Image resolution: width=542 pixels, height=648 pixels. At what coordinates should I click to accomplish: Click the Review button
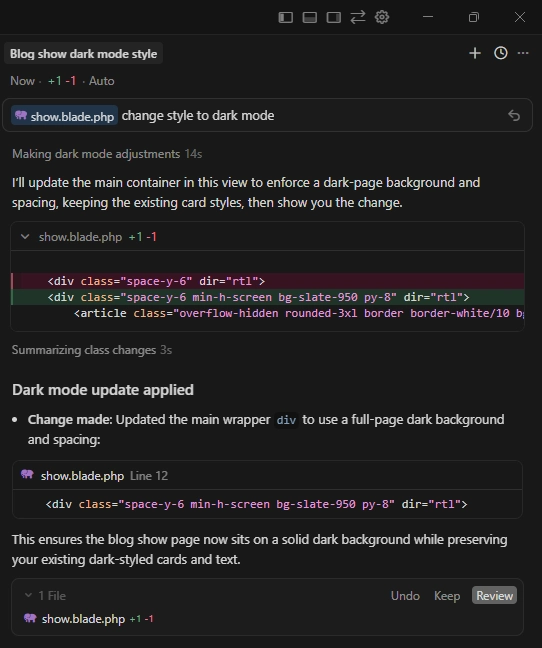point(494,596)
